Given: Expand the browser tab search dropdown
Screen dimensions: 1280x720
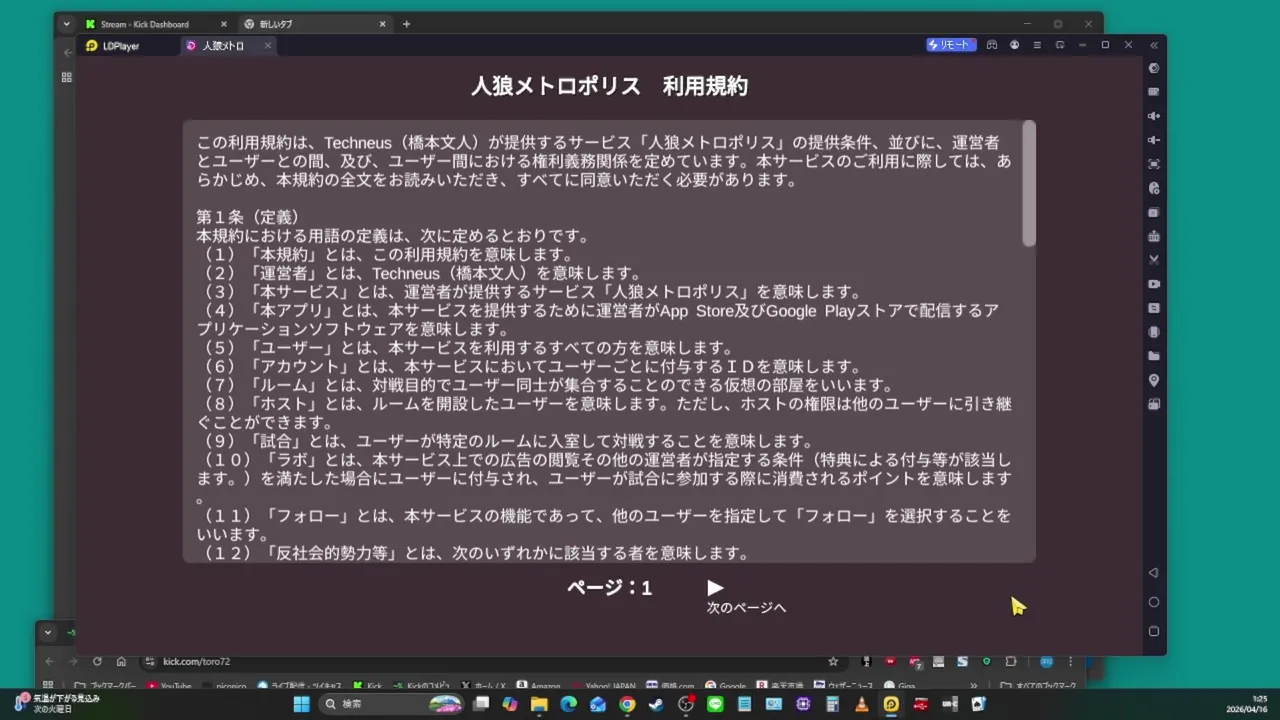Looking at the screenshot, I should pyautogui.click(x=66, y=24).
